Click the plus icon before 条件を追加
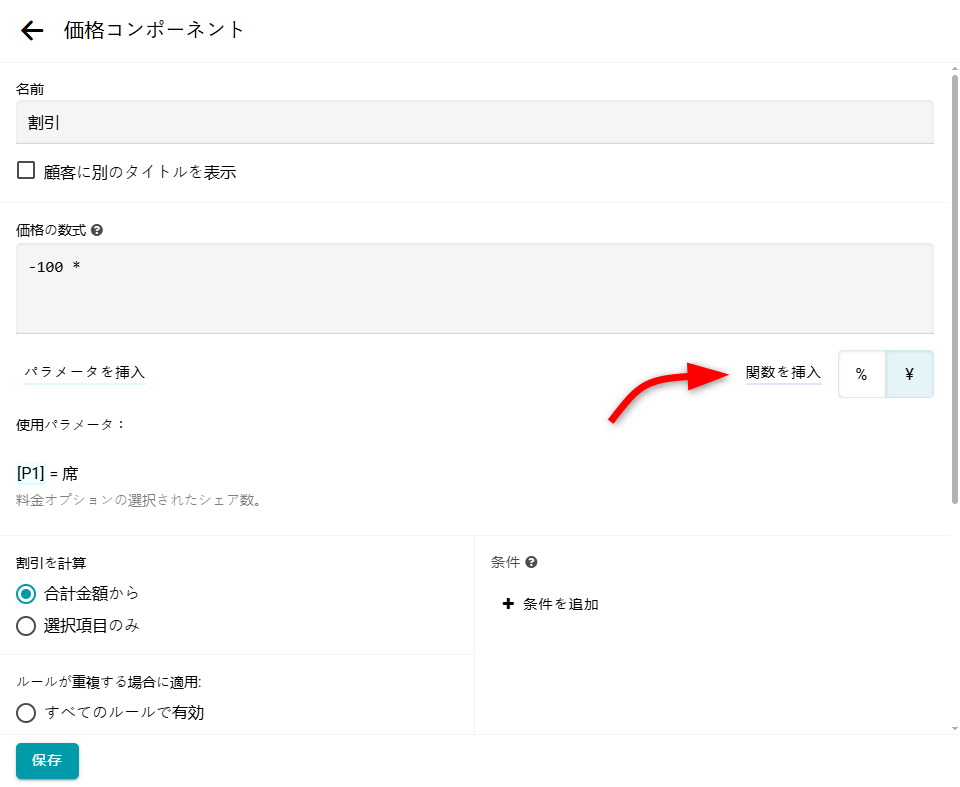The width and height of the screenshot is (960, 787). click(508, 604)
